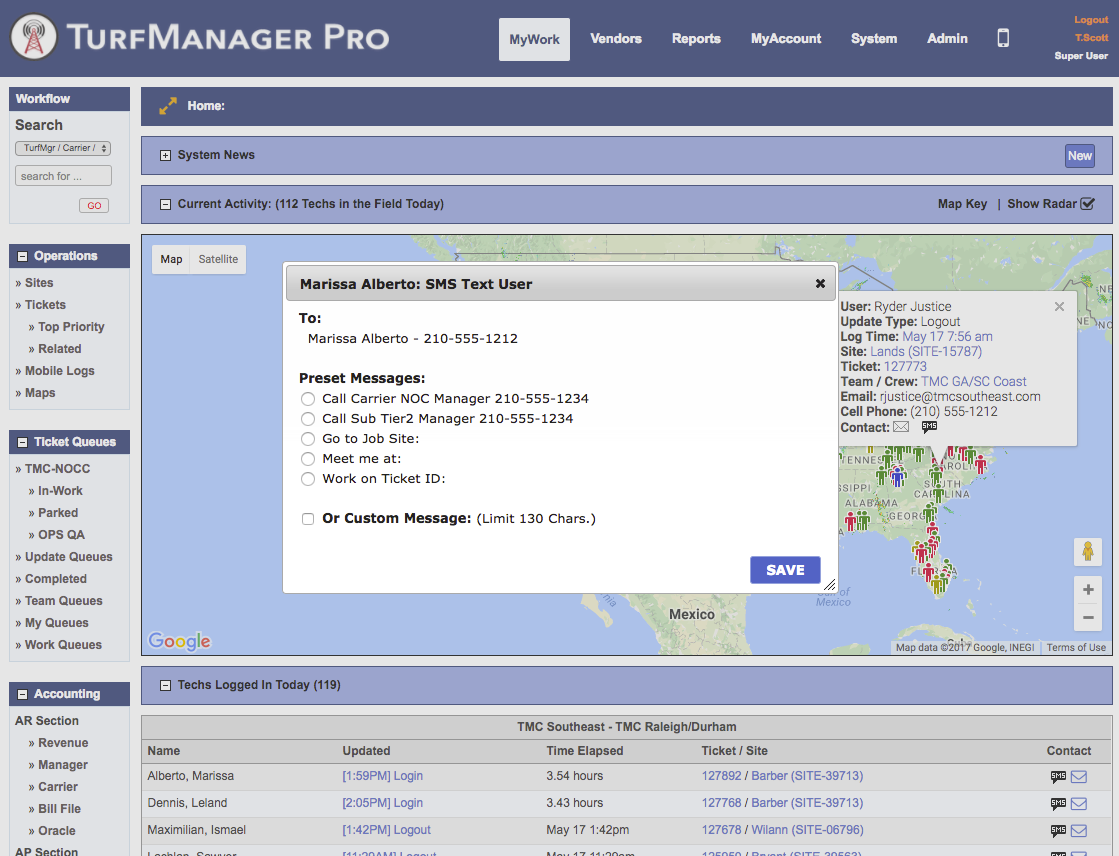Close the SMS Text User dialog
The image size is (1119, 856).
coord(820,283)
